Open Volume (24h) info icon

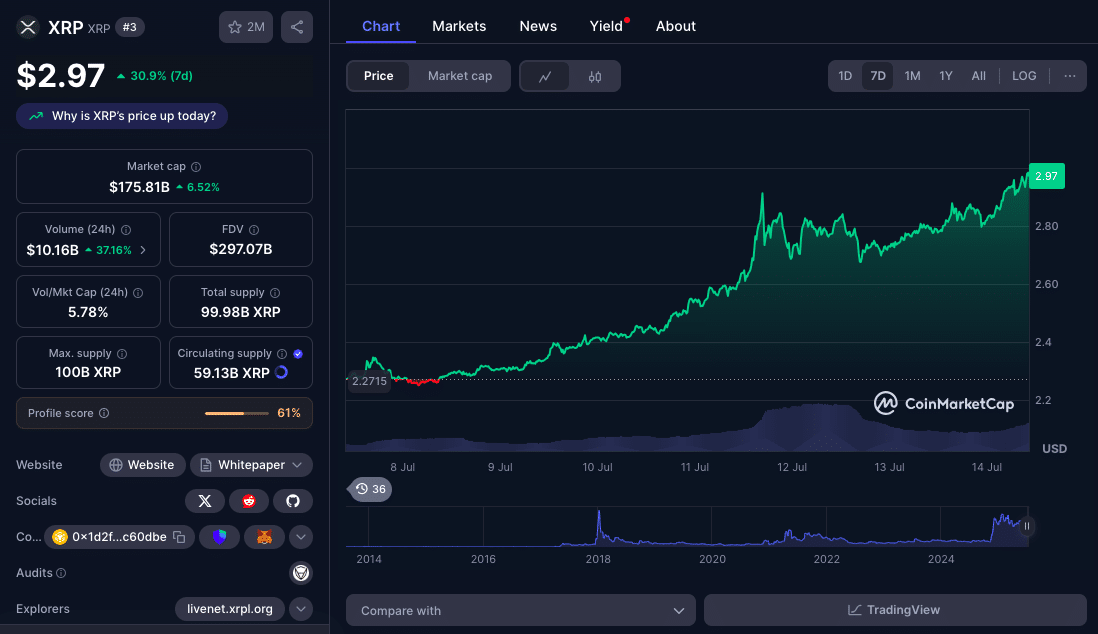[x=126, y=230]
